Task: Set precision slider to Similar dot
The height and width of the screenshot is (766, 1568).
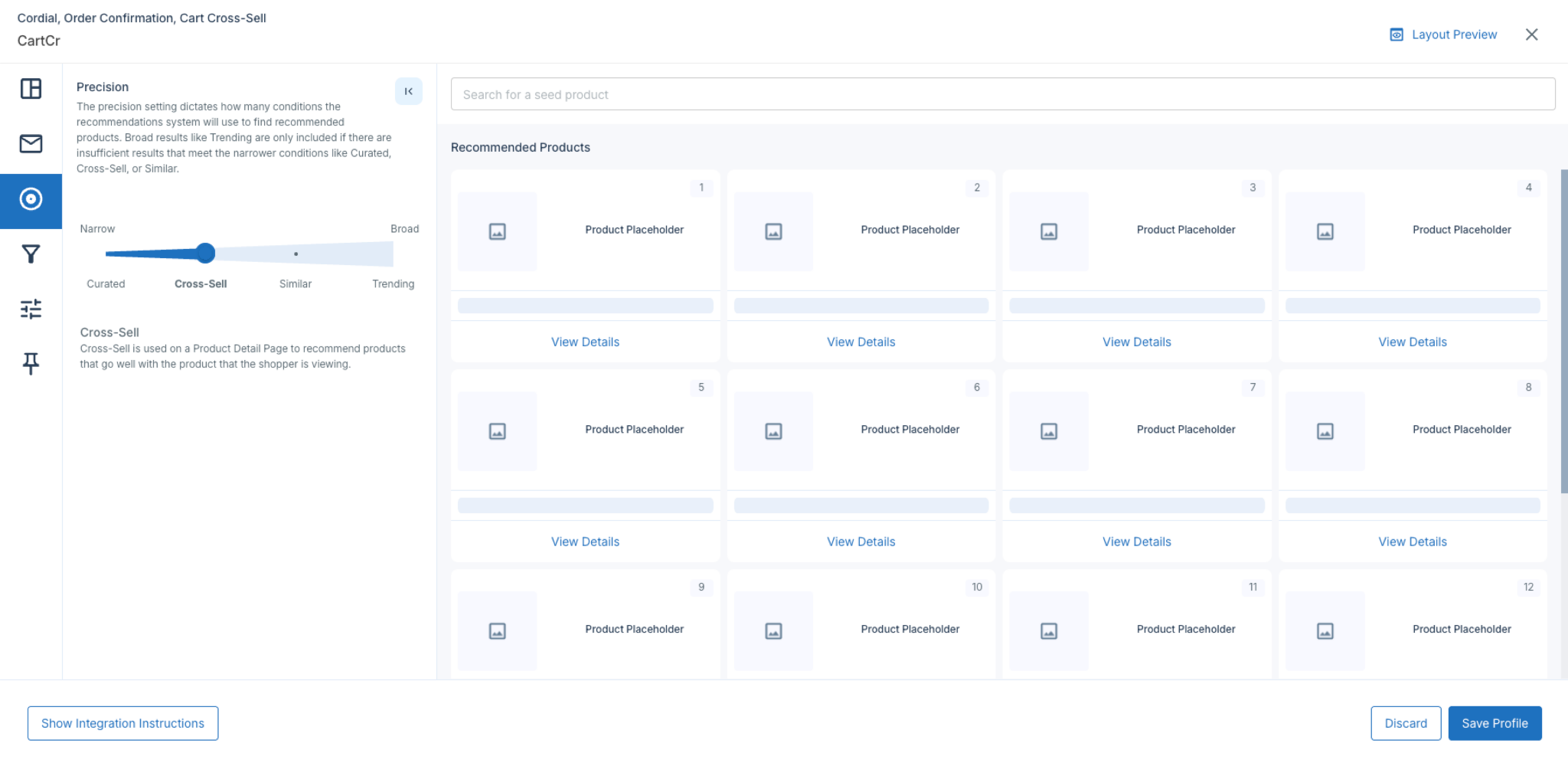Action: pos(296,254)
